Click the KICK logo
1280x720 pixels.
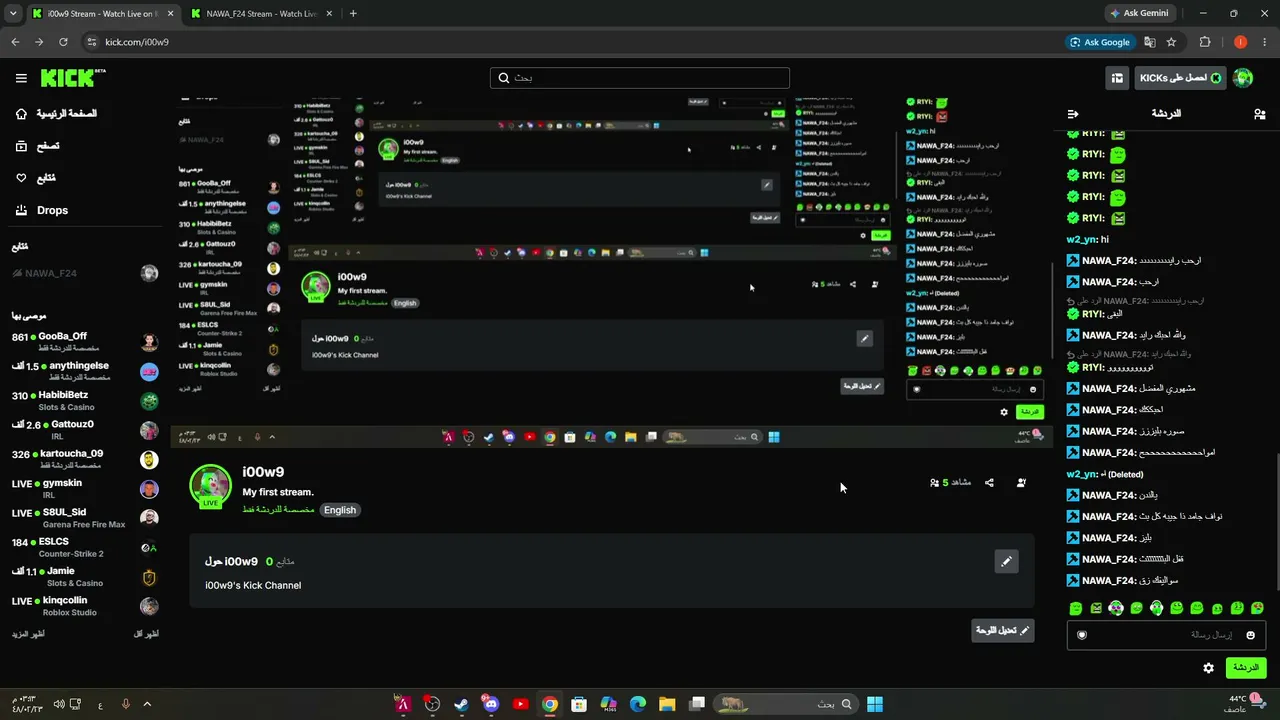(x=73, y=78)
